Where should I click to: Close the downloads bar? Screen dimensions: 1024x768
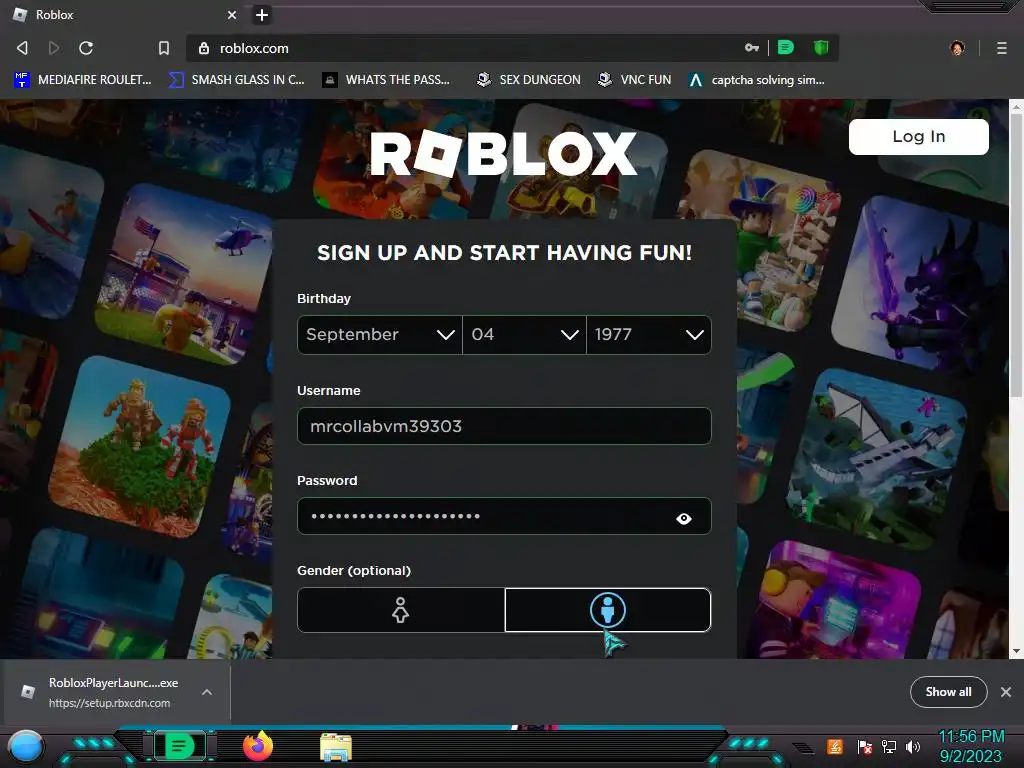pos(1006,692)
